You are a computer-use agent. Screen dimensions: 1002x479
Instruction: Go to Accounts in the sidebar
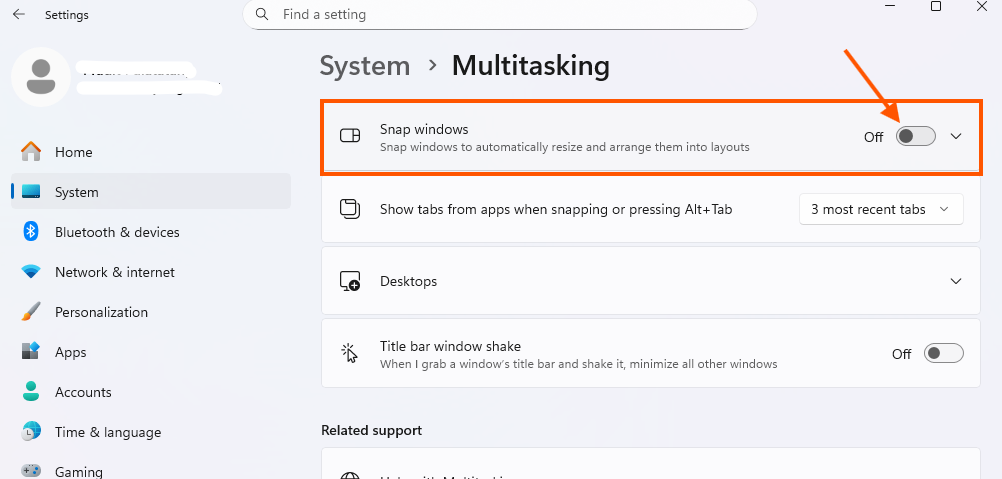[83, 392]
